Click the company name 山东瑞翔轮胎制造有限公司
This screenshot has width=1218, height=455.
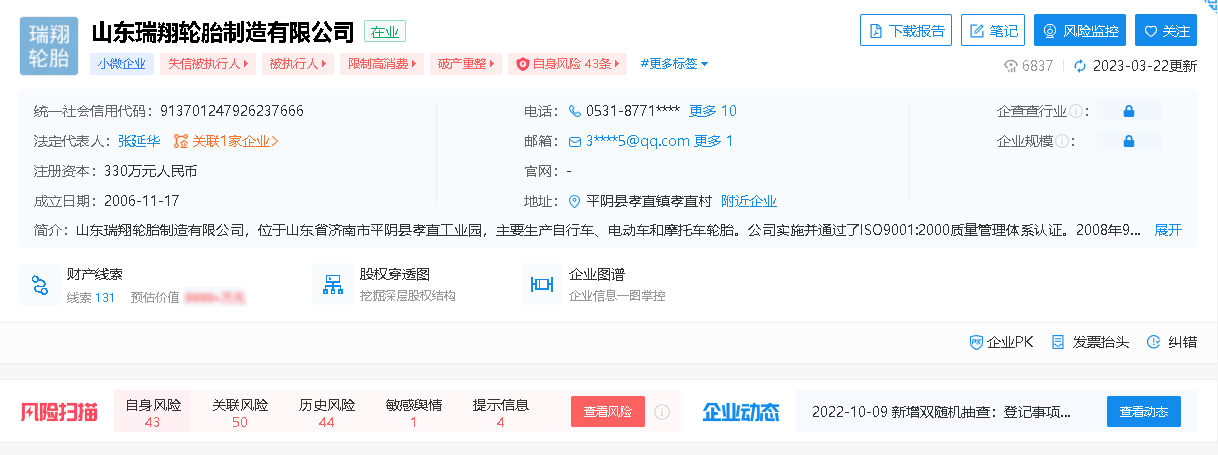tap(223, 32)
